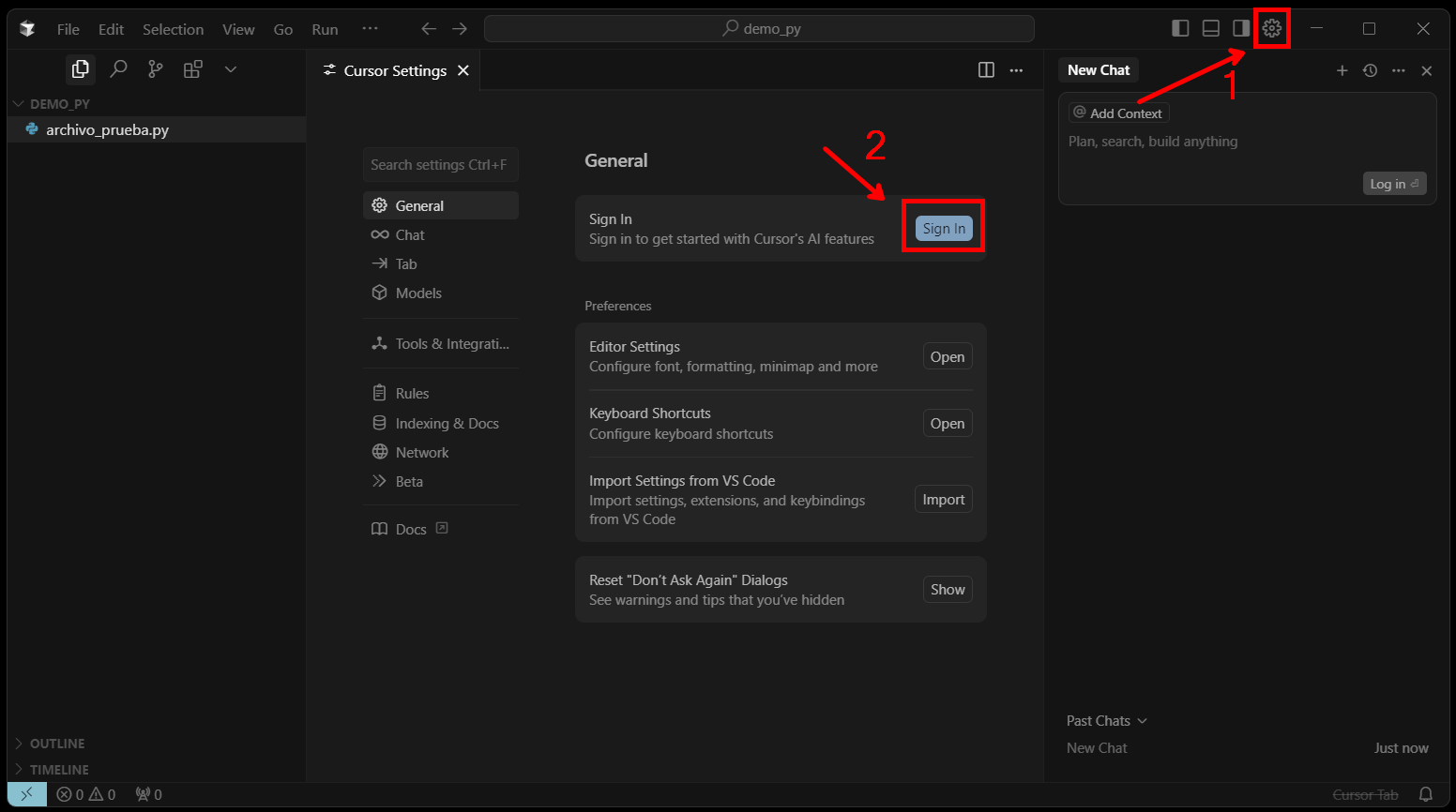Click the Search settings field

coord(440,165)
